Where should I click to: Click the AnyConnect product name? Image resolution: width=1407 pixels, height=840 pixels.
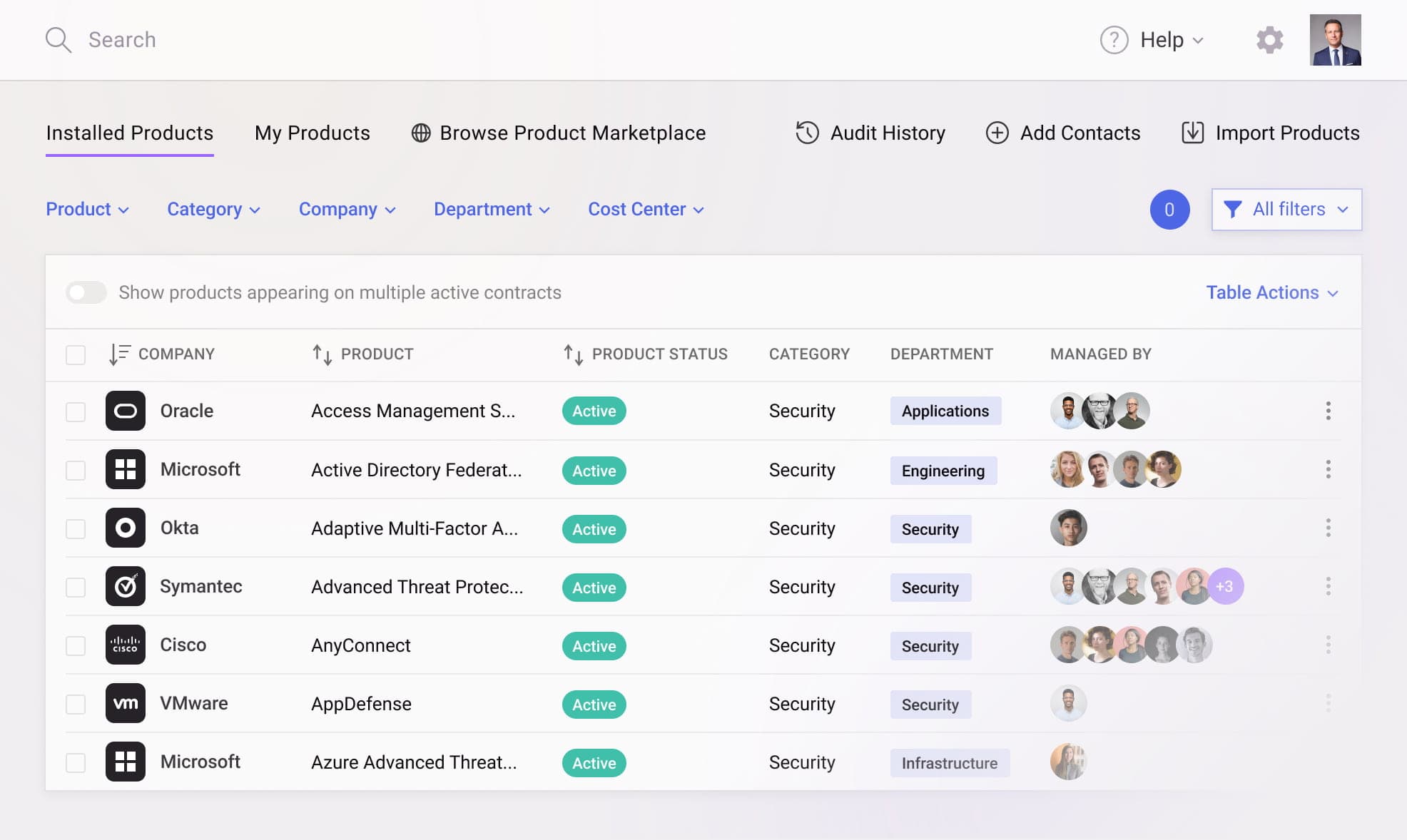(361, 645)
